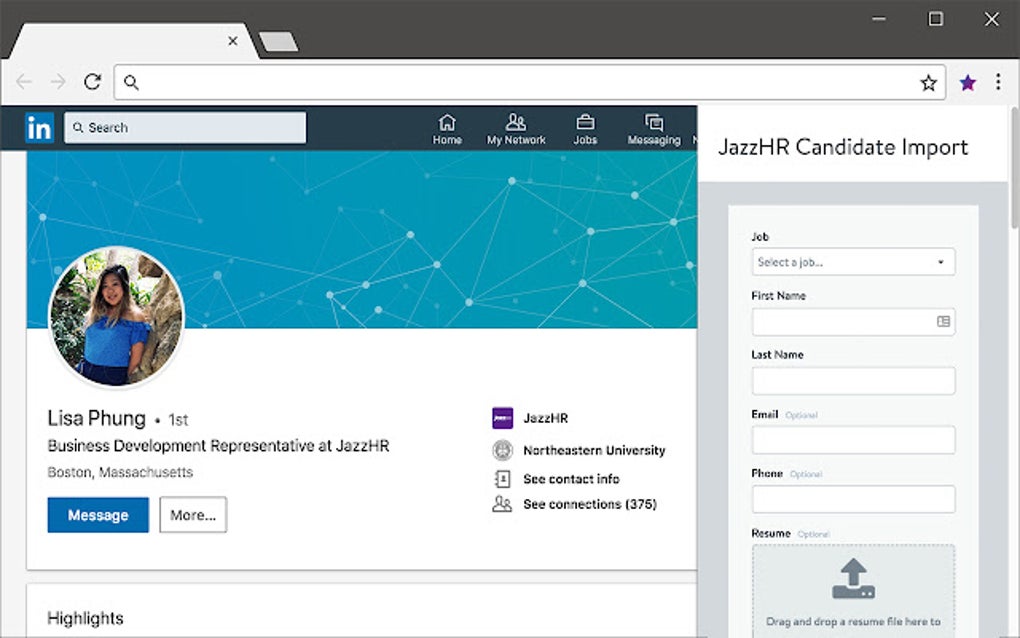Open a new tab button
1020x638 pixels.
(278, 42)
